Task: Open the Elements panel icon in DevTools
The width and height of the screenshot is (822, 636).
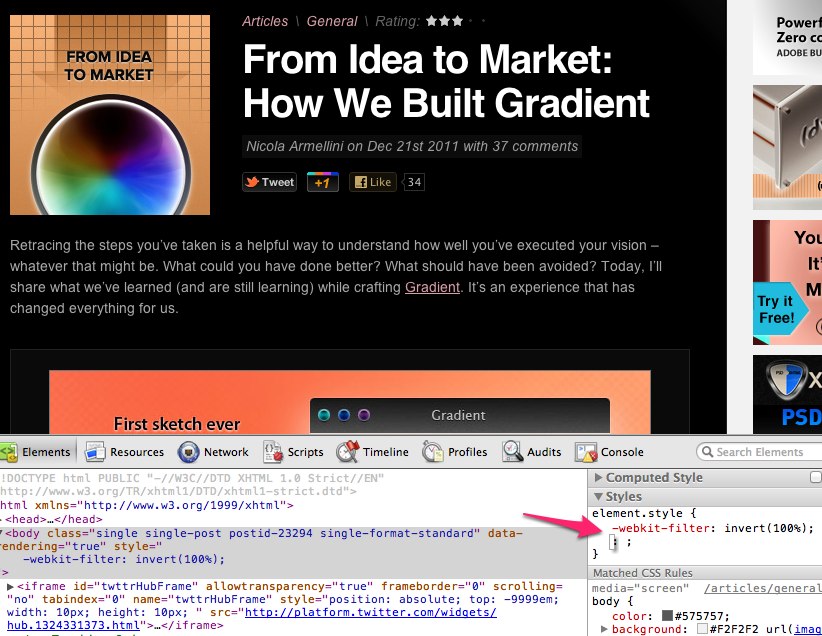Action: click(x=9, y=452)
